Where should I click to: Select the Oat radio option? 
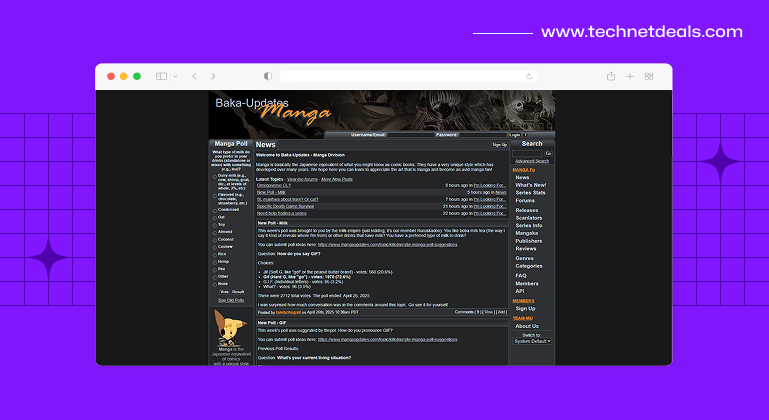click(215, 218)
